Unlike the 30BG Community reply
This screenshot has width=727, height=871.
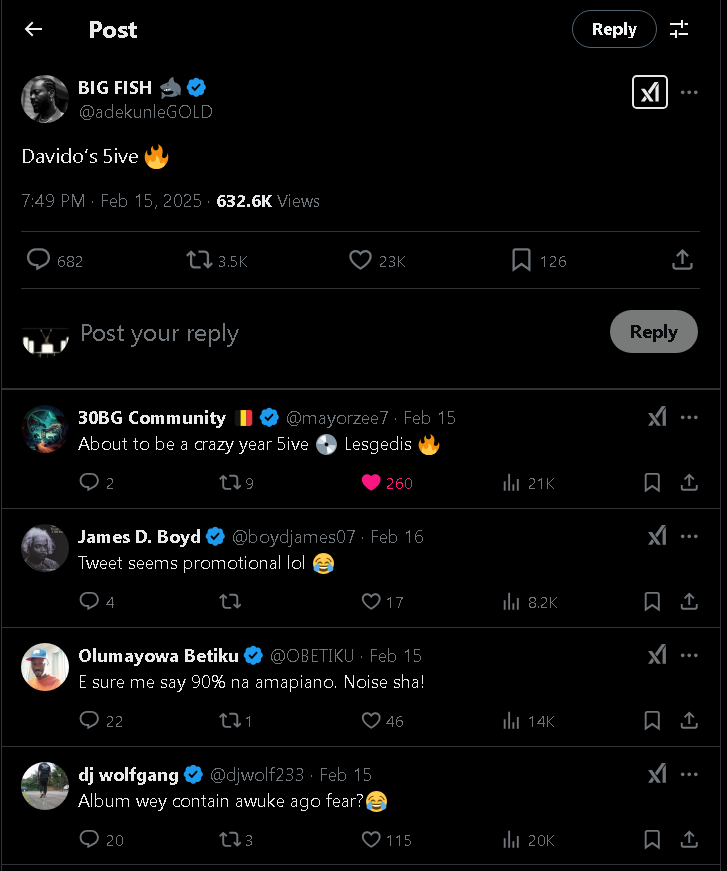[x=371, y=483]
